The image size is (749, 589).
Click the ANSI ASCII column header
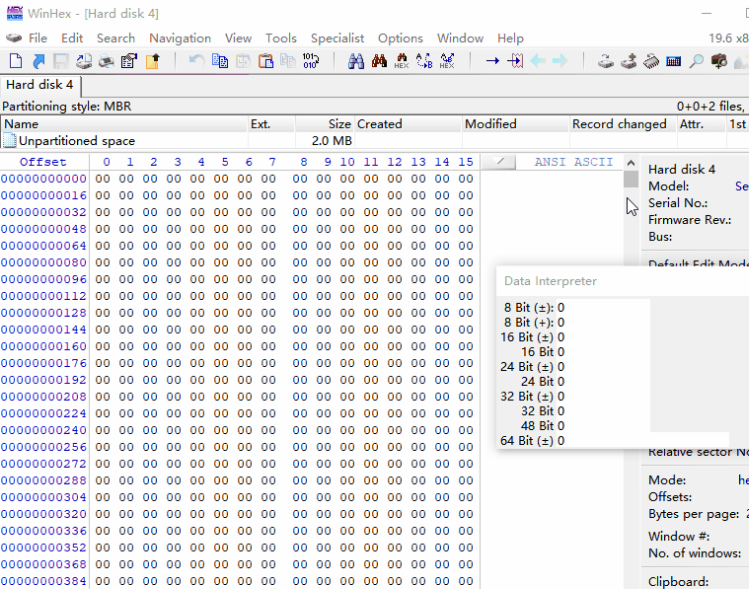click(574, 162)
